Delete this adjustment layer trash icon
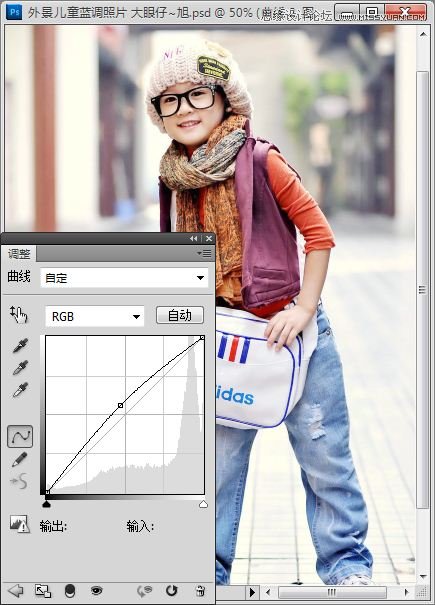The width and height of the screenshot is (435, 605). point(200,591)
